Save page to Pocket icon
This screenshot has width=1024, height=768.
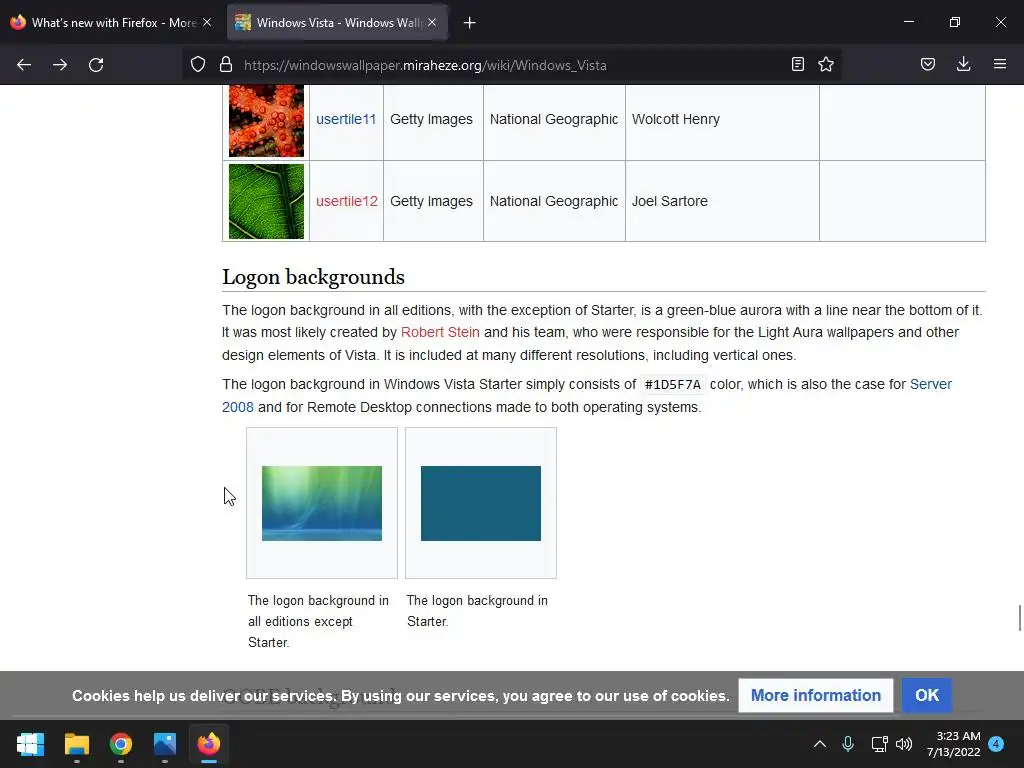(927, 64)
